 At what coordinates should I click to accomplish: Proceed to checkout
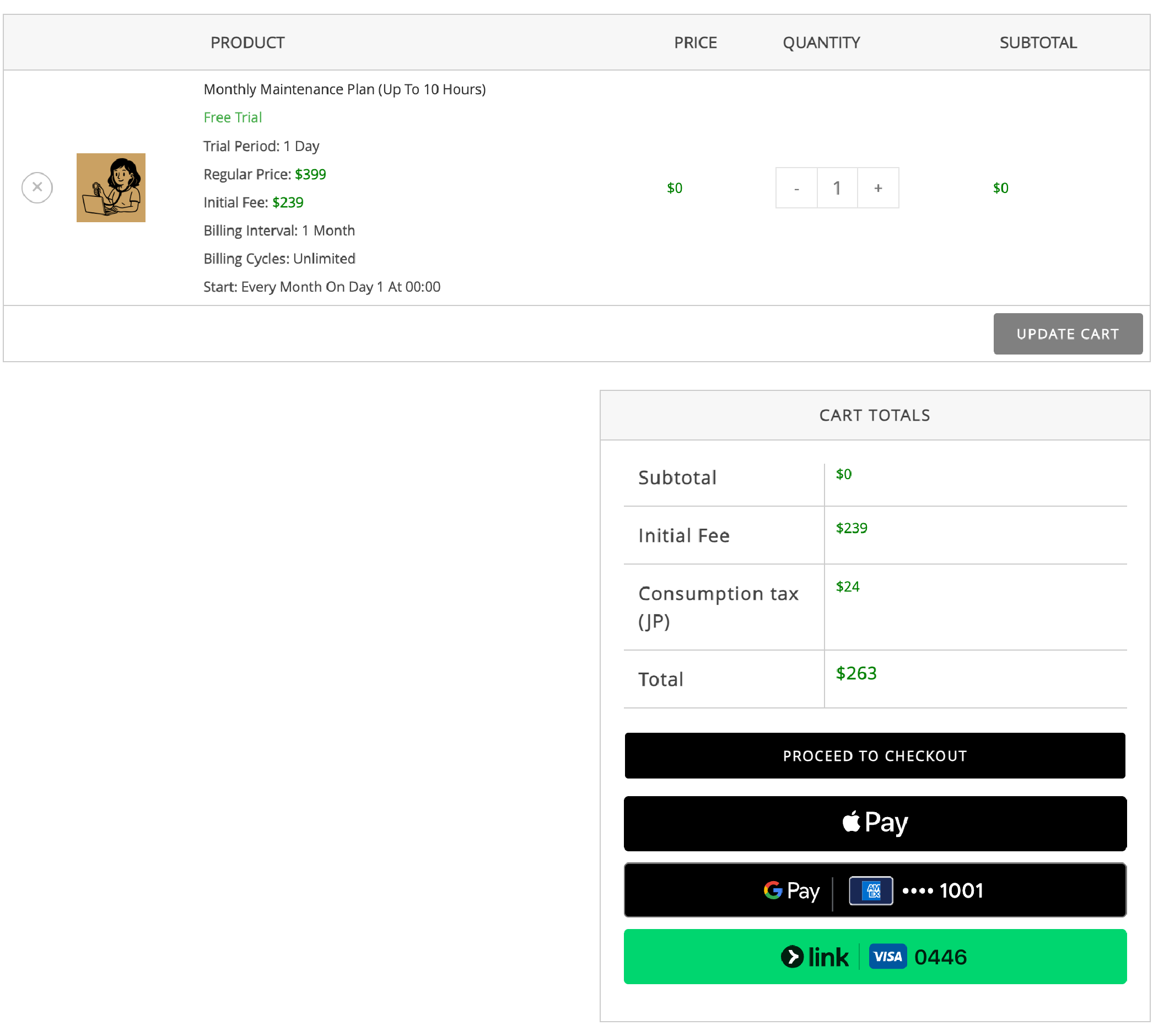[874, 755]
